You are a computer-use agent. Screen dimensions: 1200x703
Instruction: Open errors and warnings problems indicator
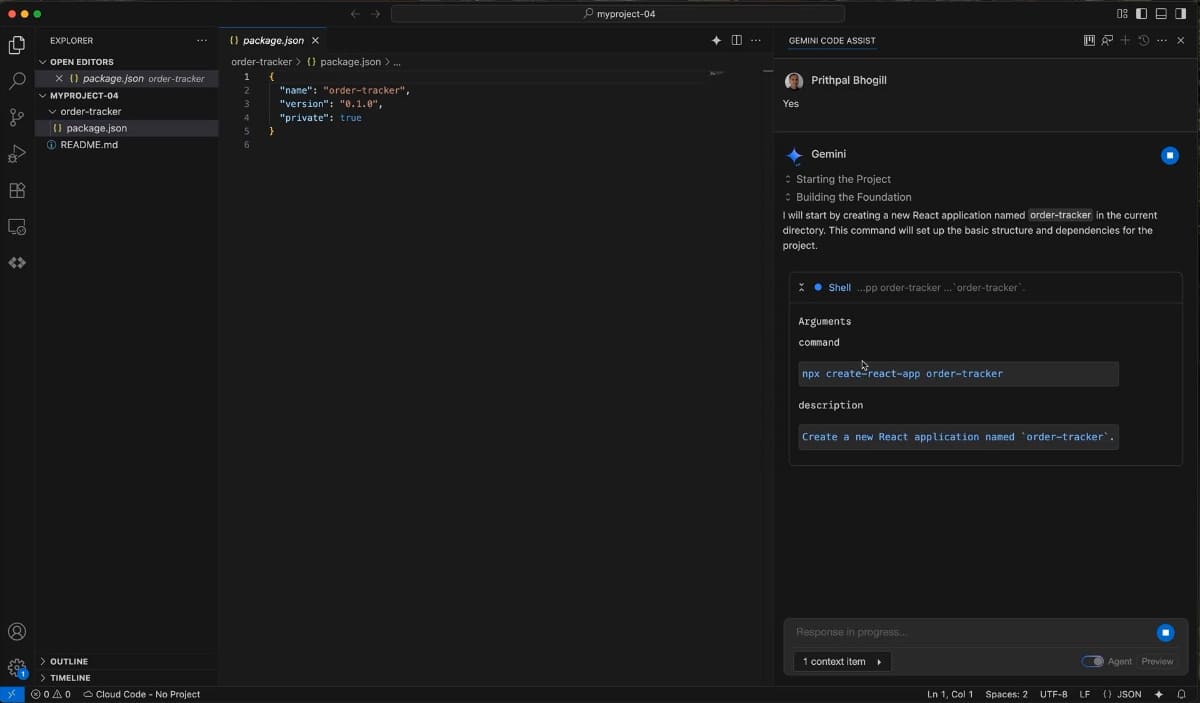pos(51,694)
